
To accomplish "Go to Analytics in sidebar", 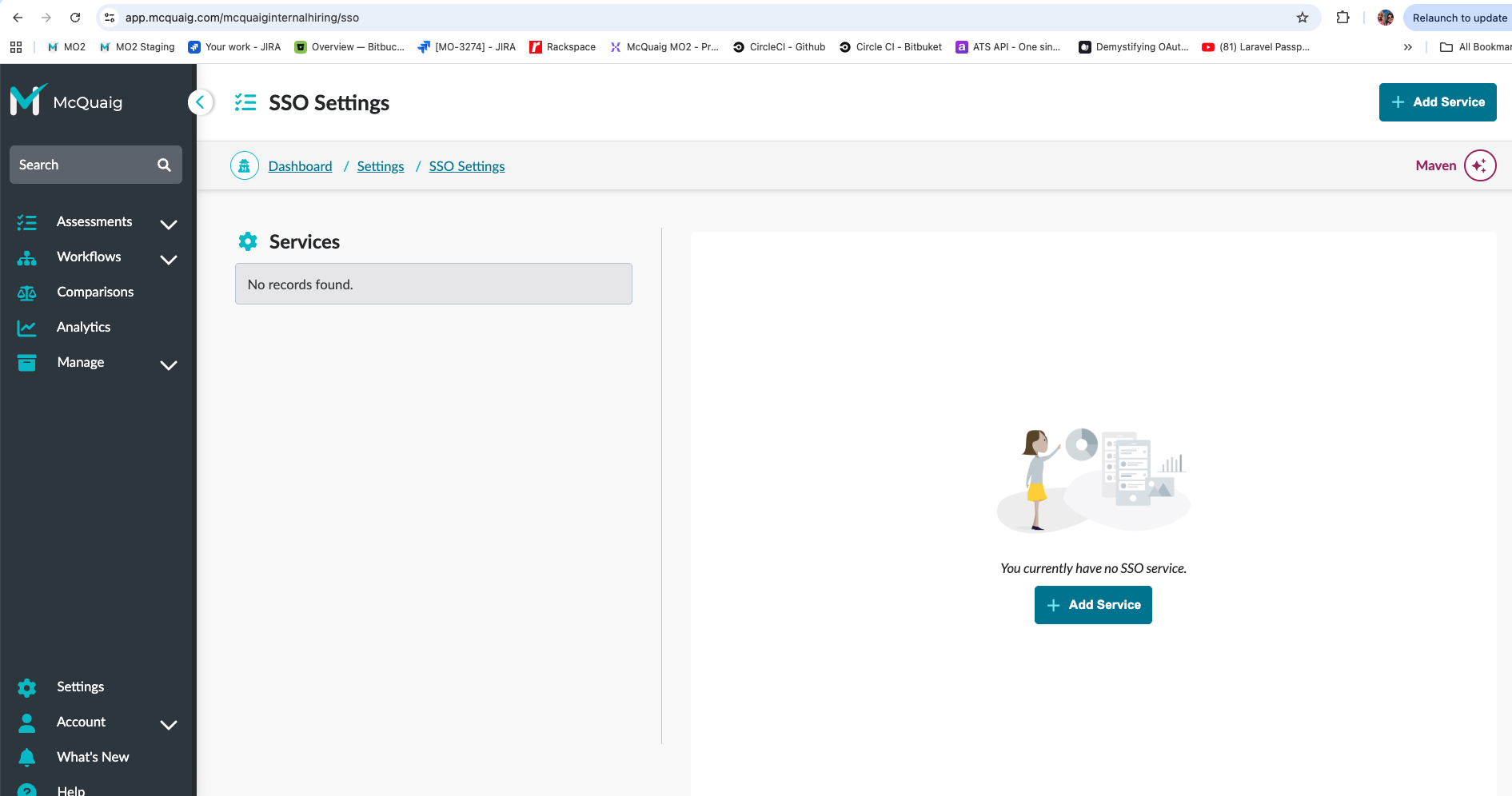I will 83,327.
